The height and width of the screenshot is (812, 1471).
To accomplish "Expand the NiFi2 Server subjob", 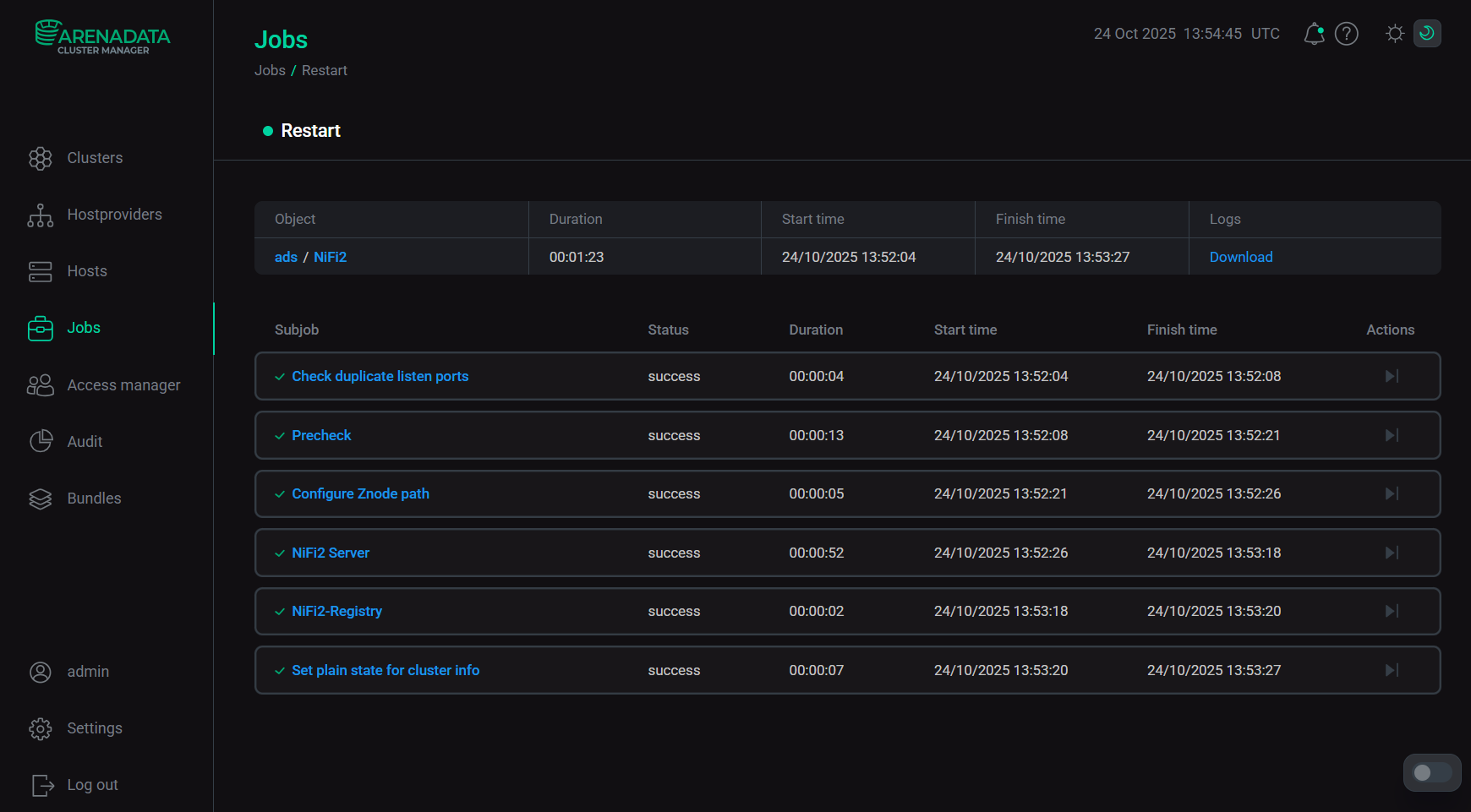I will click(331, 553).
